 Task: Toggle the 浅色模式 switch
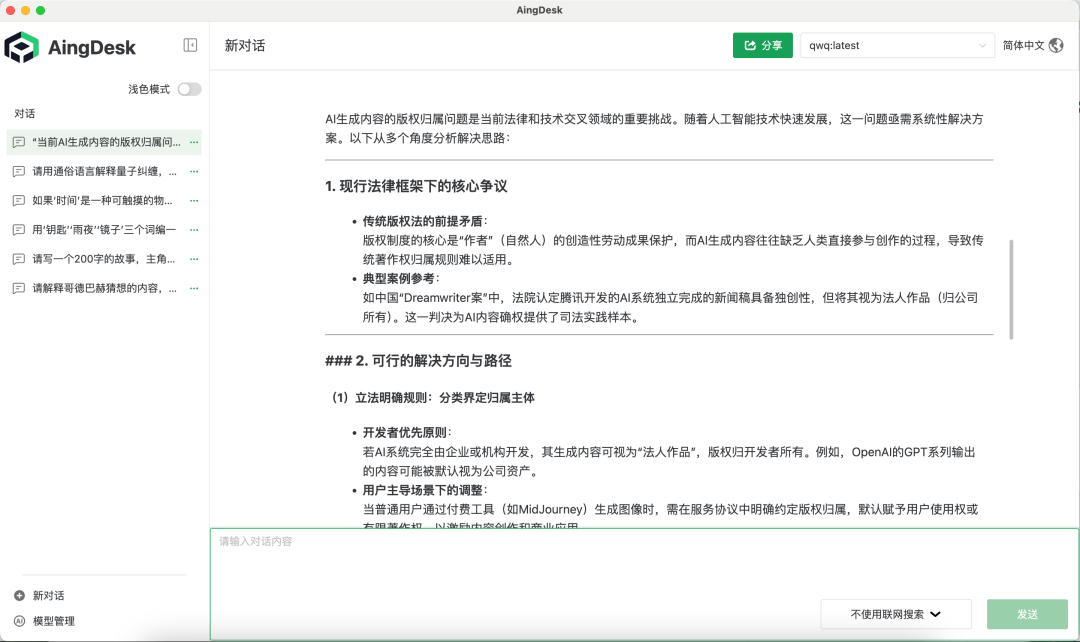click(x=189, y=89)
